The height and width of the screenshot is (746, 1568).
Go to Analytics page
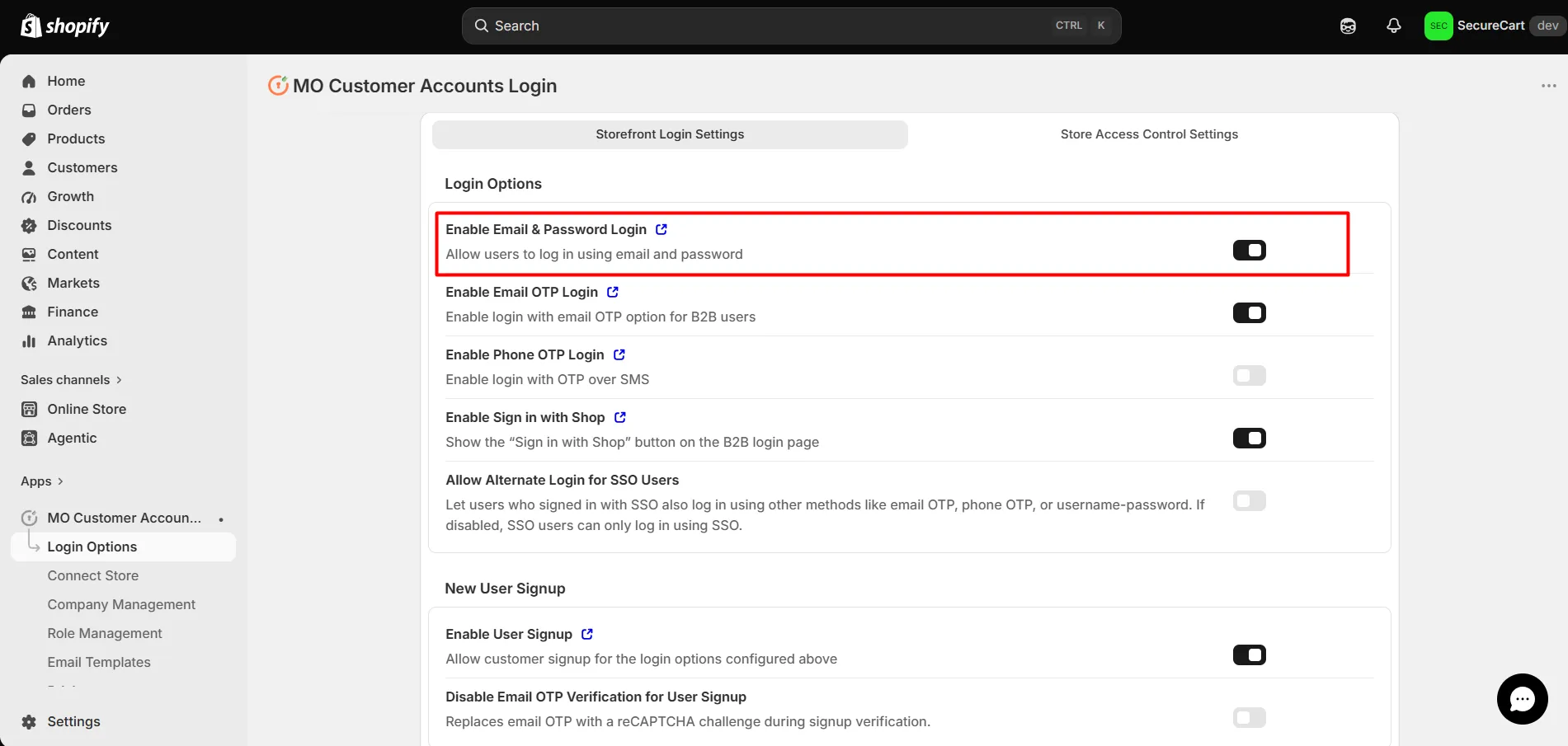(78, 340)
